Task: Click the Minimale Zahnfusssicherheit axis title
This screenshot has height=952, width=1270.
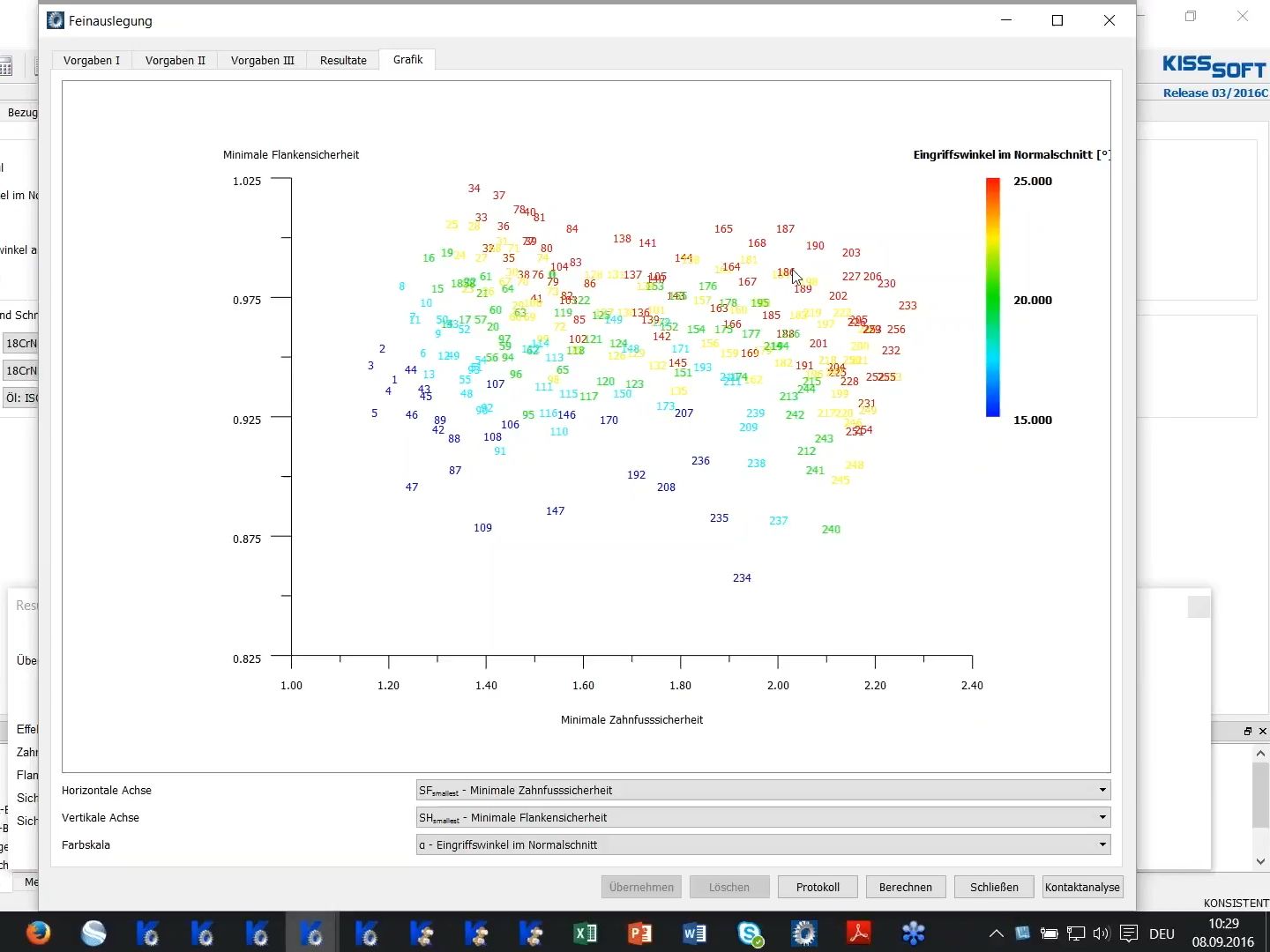Action: coord(631,720)
